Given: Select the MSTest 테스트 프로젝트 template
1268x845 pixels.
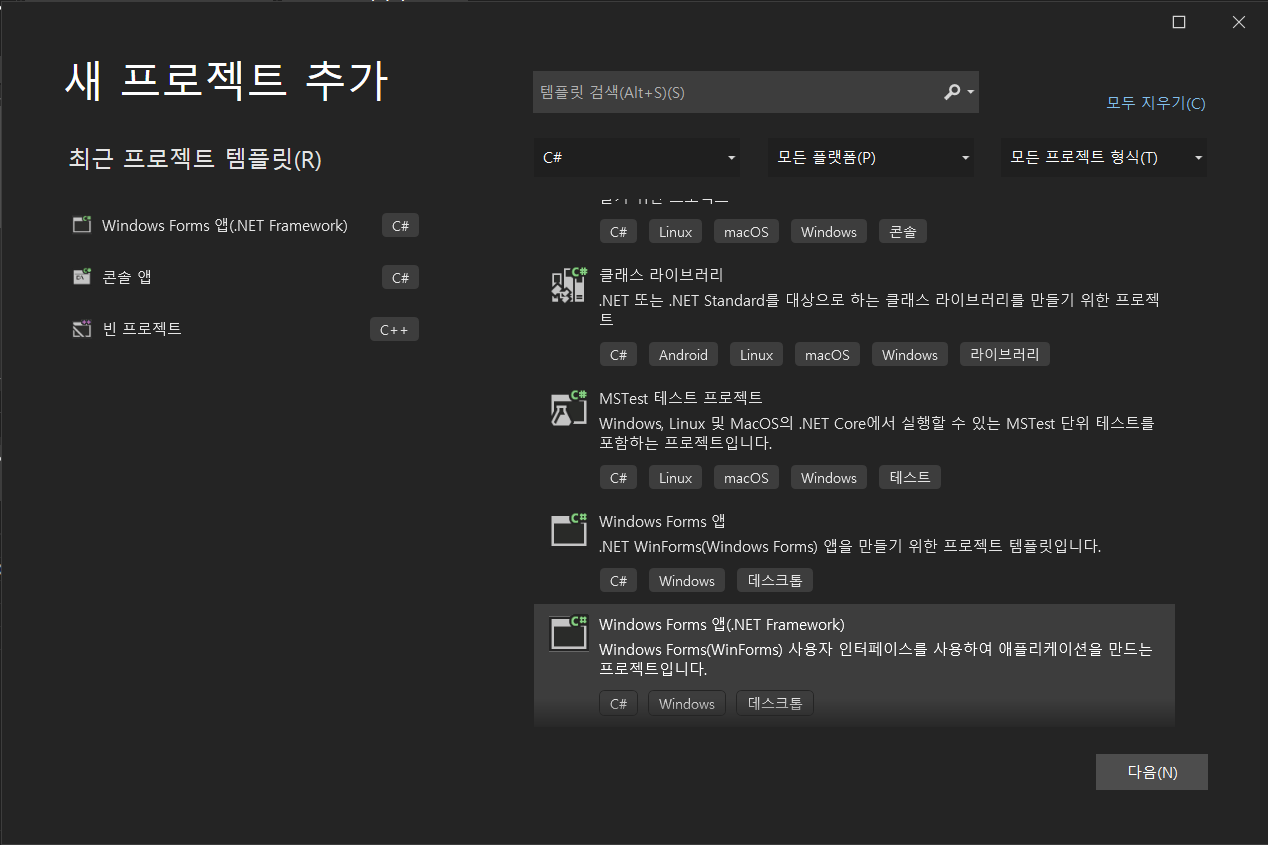Looking at the screenshot, I should 681,397.
